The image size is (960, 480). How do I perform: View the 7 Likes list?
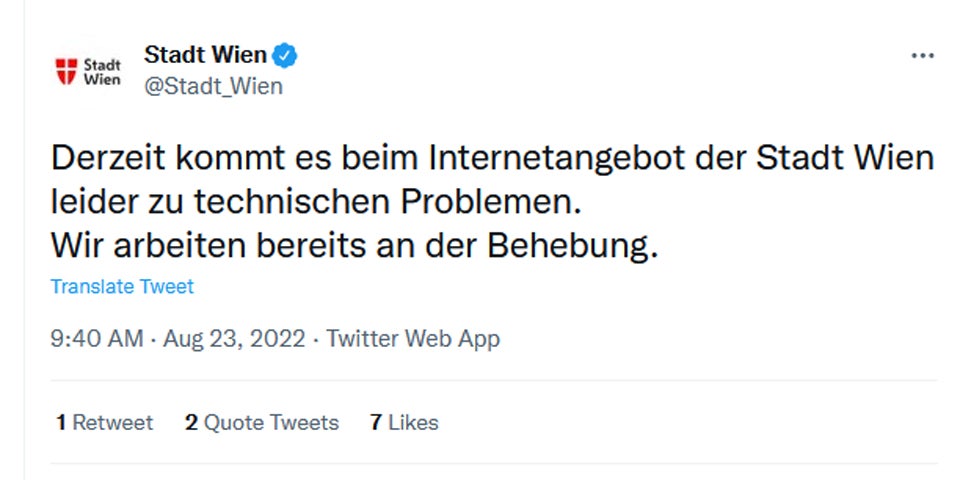(x=404, y=423)
